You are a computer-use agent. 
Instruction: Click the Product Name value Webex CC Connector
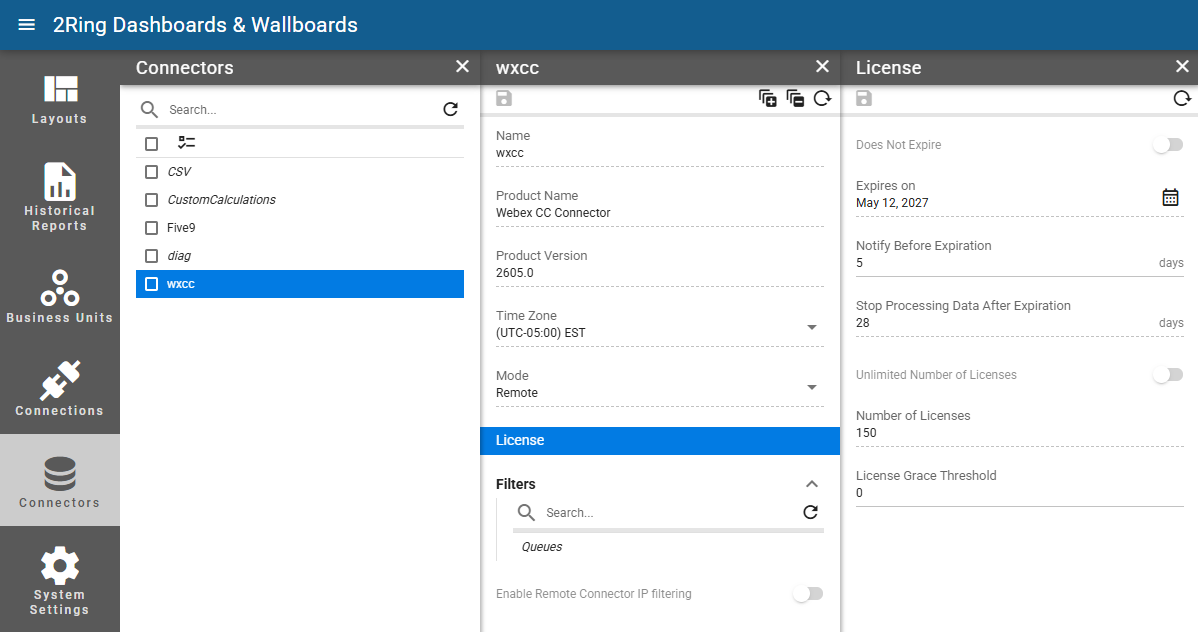(553, 212)
